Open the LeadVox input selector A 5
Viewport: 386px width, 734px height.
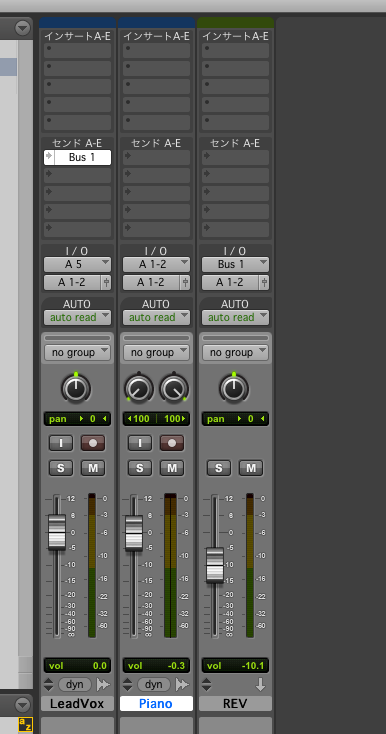coord(77,264)
